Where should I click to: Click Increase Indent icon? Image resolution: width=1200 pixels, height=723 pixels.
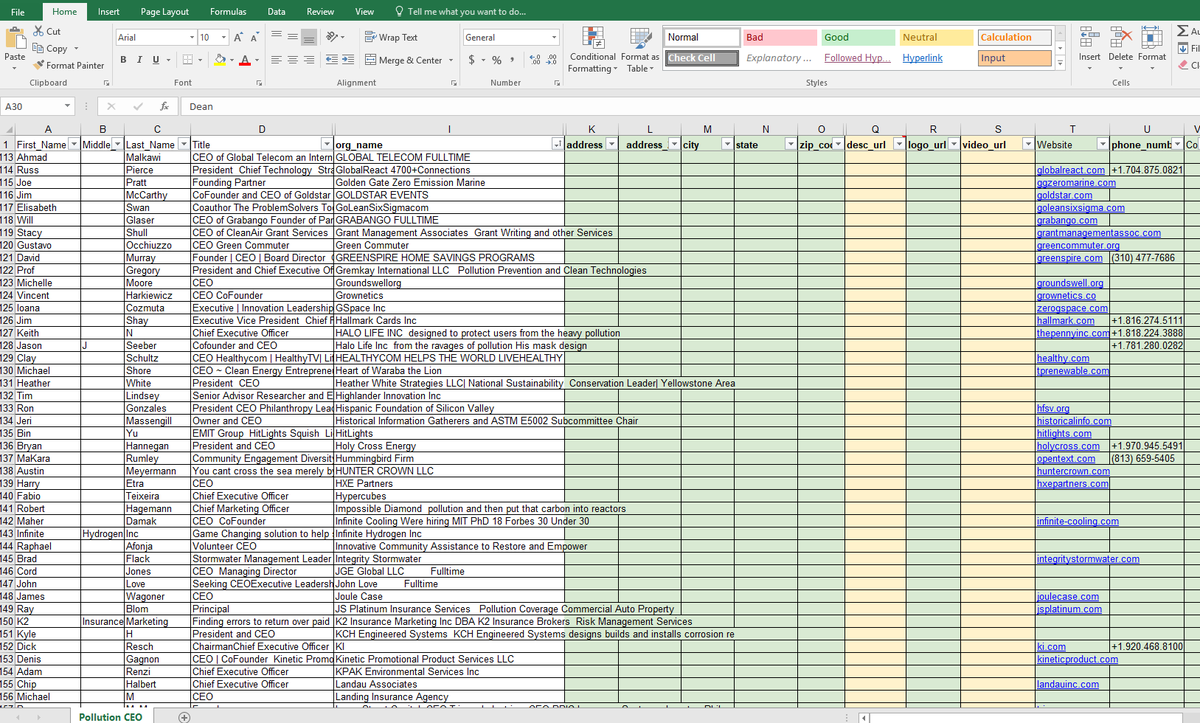click(x=347, y=60)
